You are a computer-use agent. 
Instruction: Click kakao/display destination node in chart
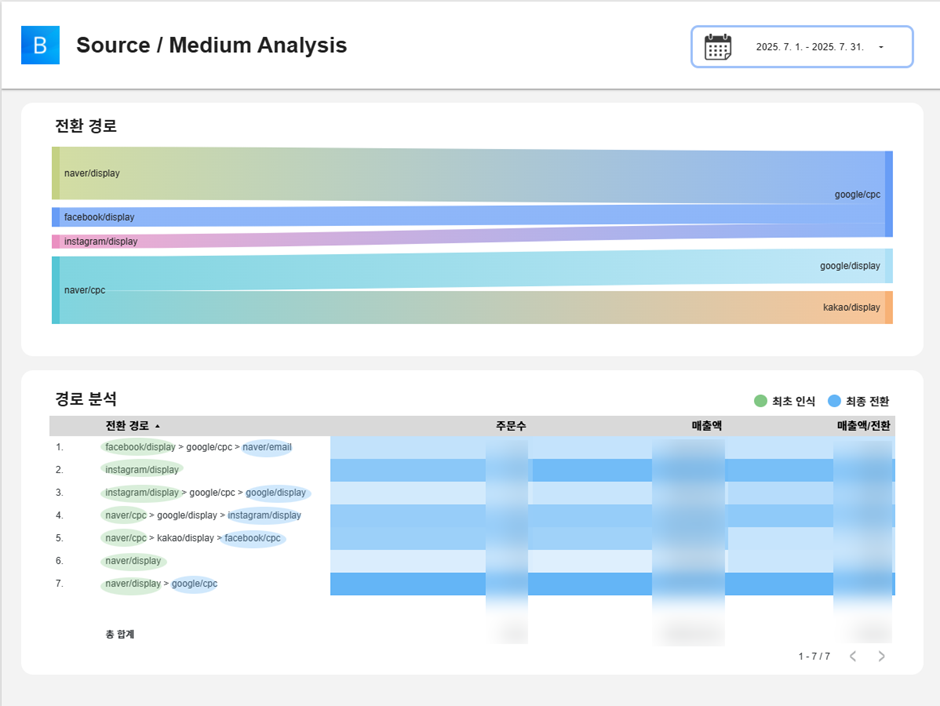(888, 307)
